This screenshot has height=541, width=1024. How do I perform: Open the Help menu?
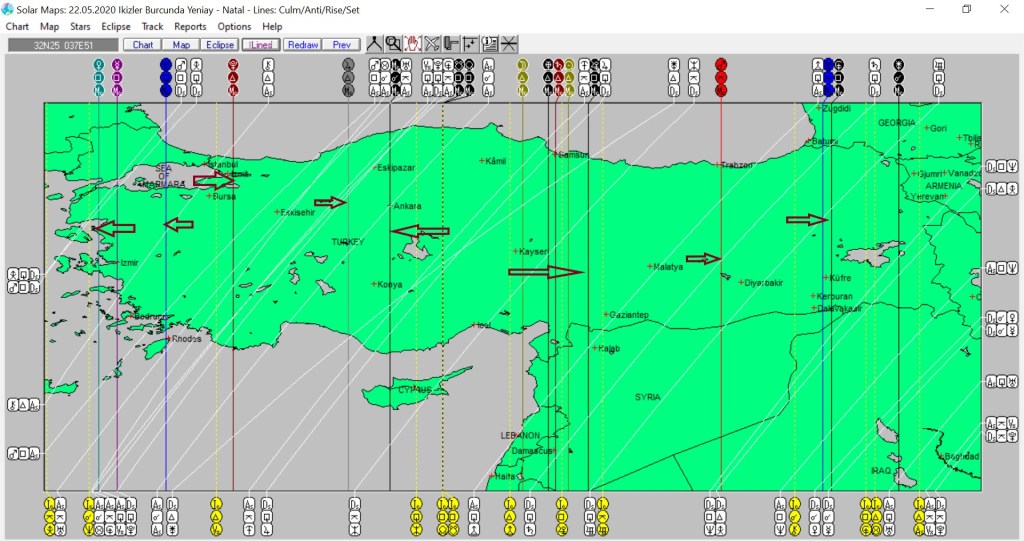272,26
